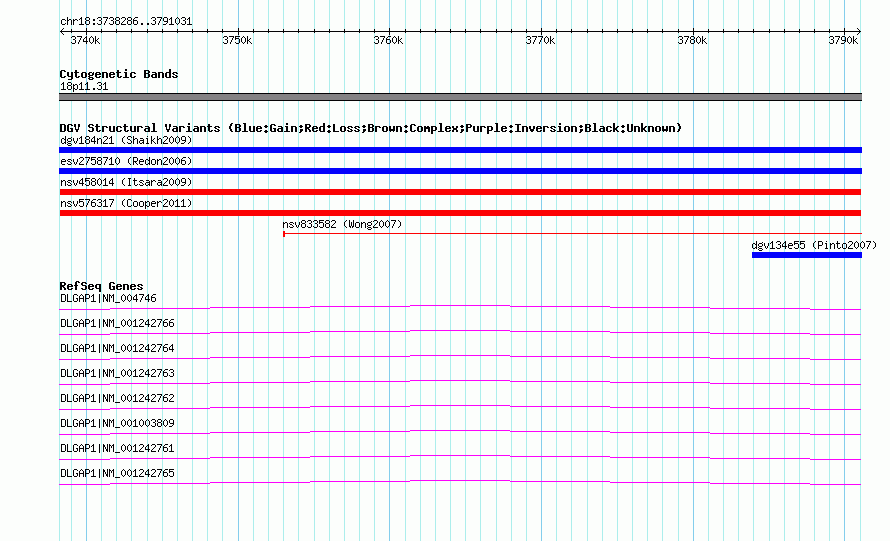Click the blue gain bar for esv2758710

[x=460, y=171]
